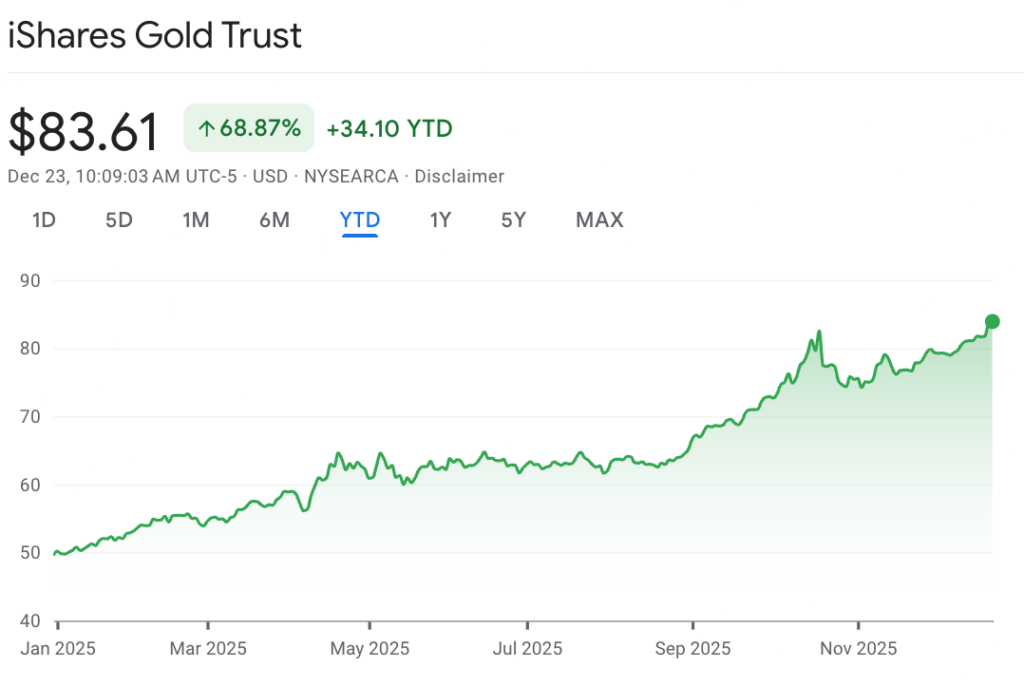The height and width of the screenshot is (686, 1024).
Task: Select the MAX range tab
Action: pos(599,220)
